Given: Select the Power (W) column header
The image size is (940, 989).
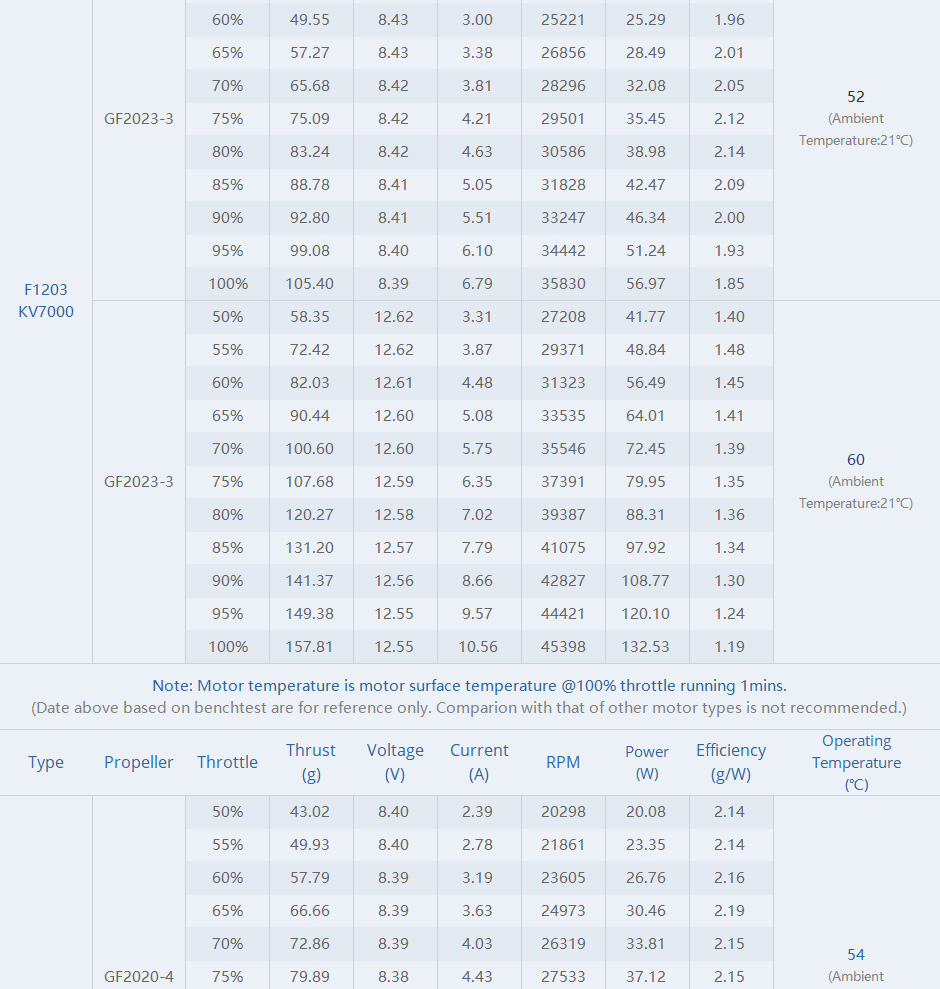Looking at the screenshot, I should [647, 762].
